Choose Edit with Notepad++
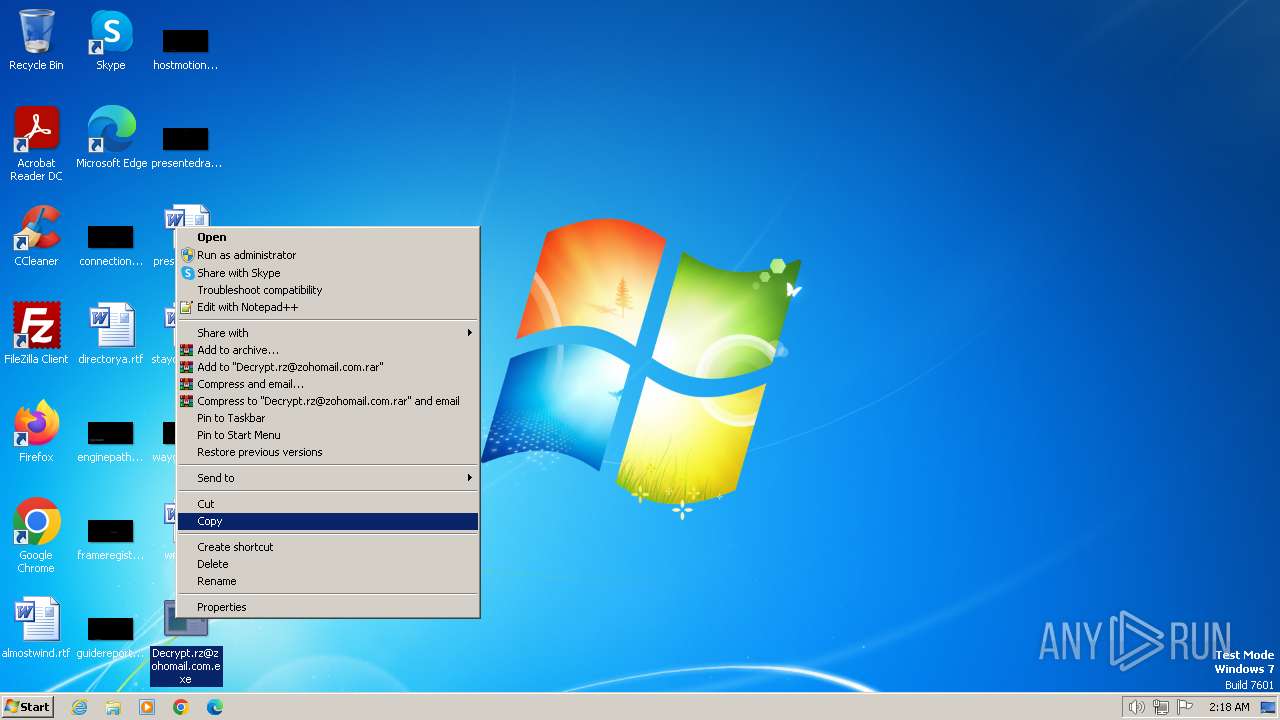The height and width of the screenshot is (720, 1280). 328,307
